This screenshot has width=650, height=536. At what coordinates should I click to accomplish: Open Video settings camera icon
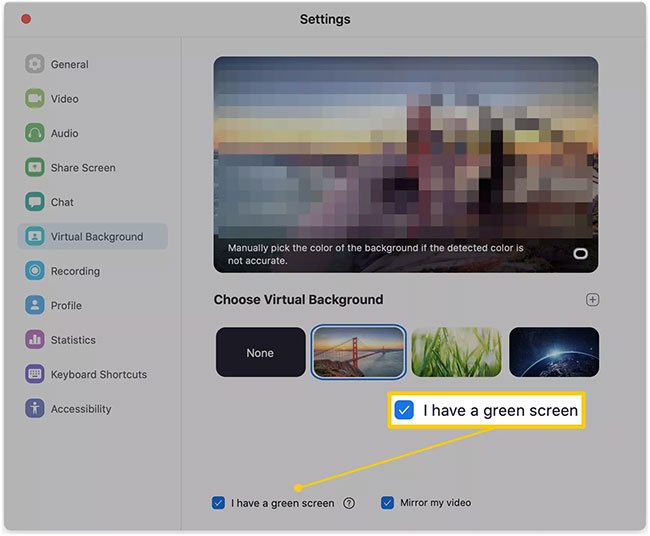click(35, 99)
